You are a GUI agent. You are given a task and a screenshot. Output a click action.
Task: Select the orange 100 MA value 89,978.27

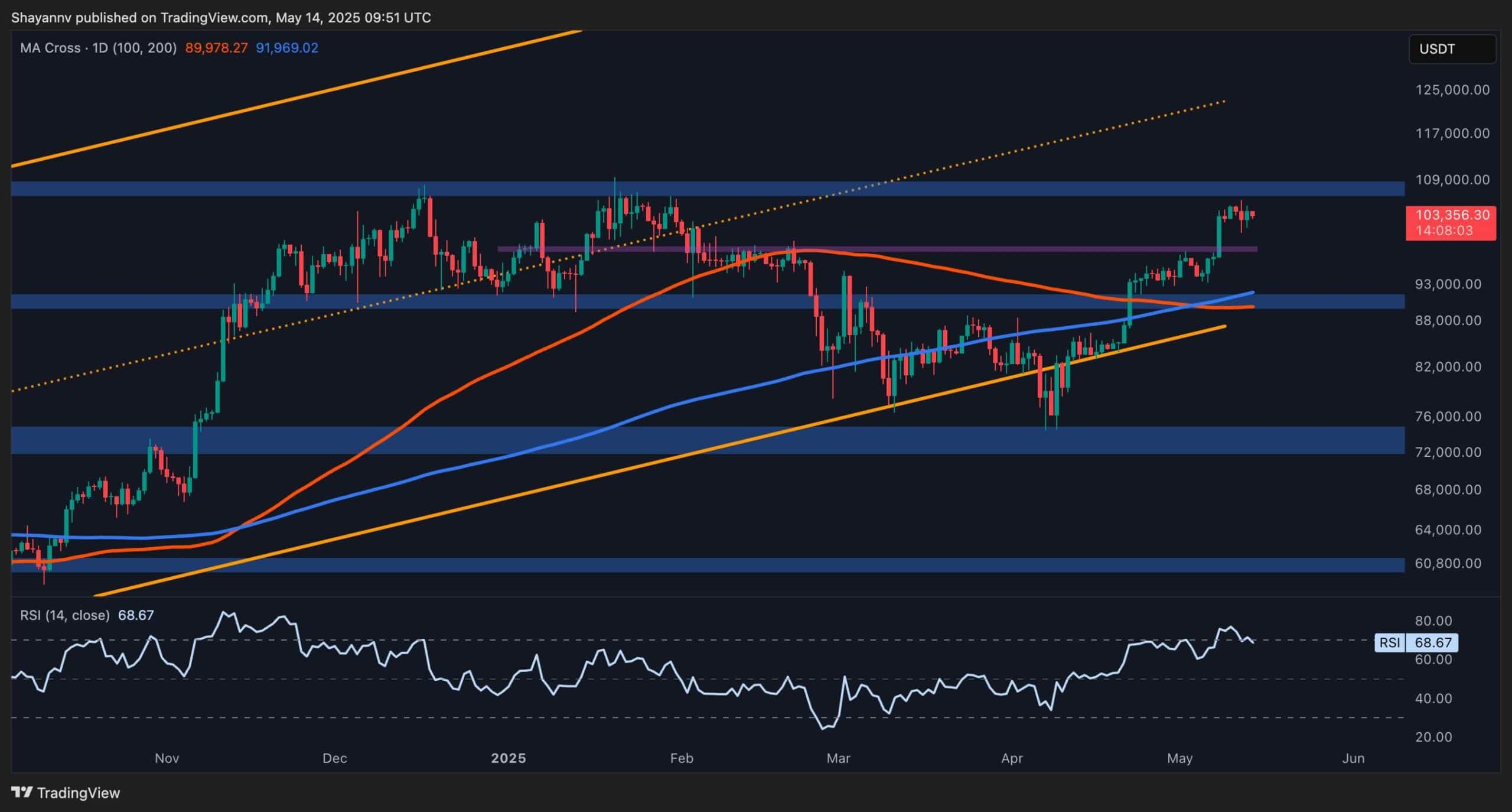click(x=216, y=48)
